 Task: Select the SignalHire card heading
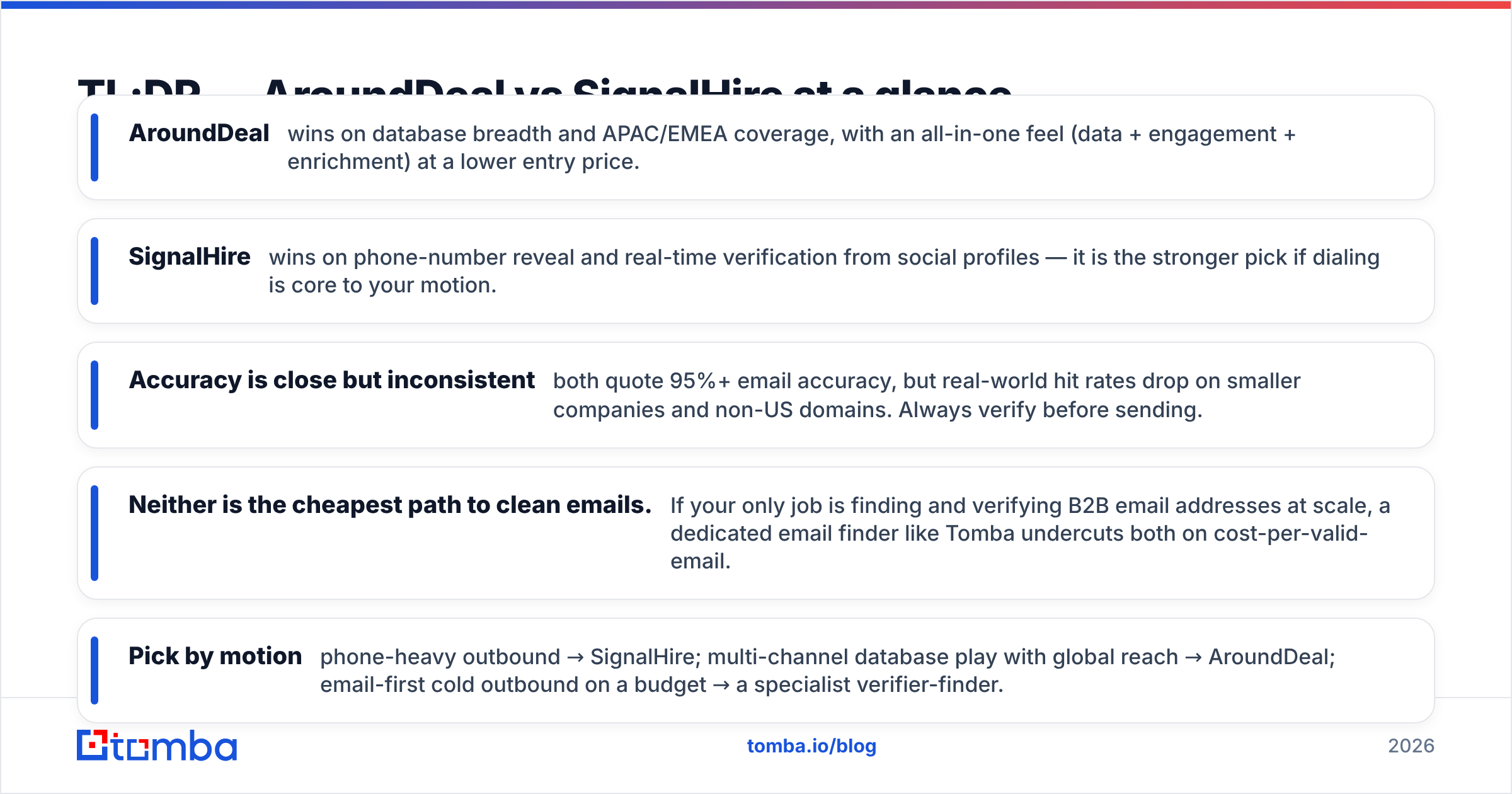[190, 257]
